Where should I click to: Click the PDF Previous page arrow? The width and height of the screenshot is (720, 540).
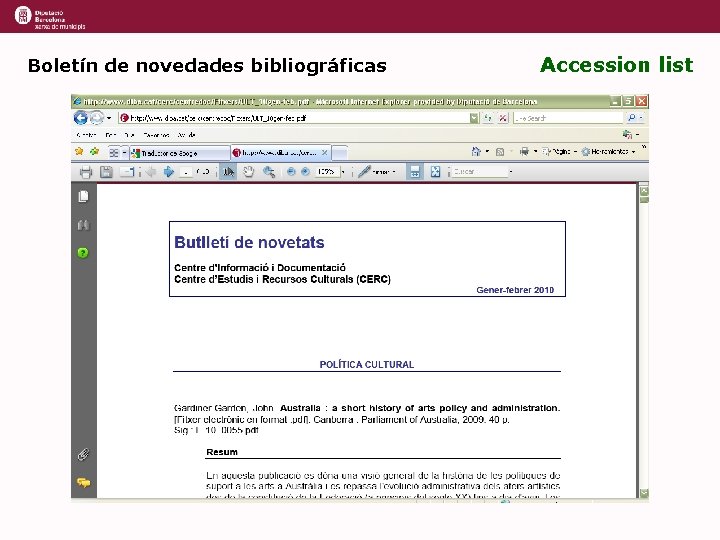(x=151, y=172)
